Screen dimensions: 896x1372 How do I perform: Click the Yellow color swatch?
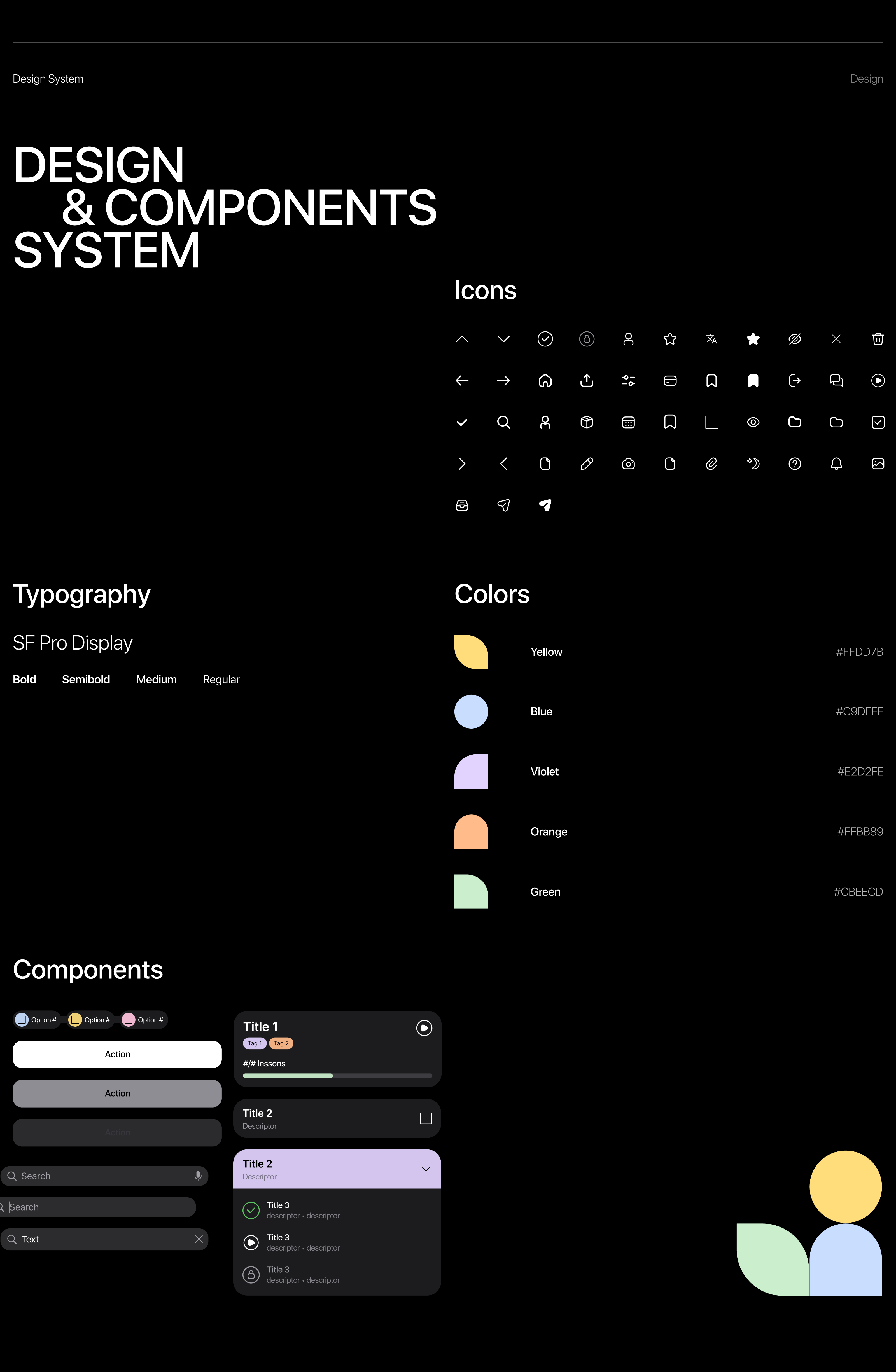(x=471, y=652)
